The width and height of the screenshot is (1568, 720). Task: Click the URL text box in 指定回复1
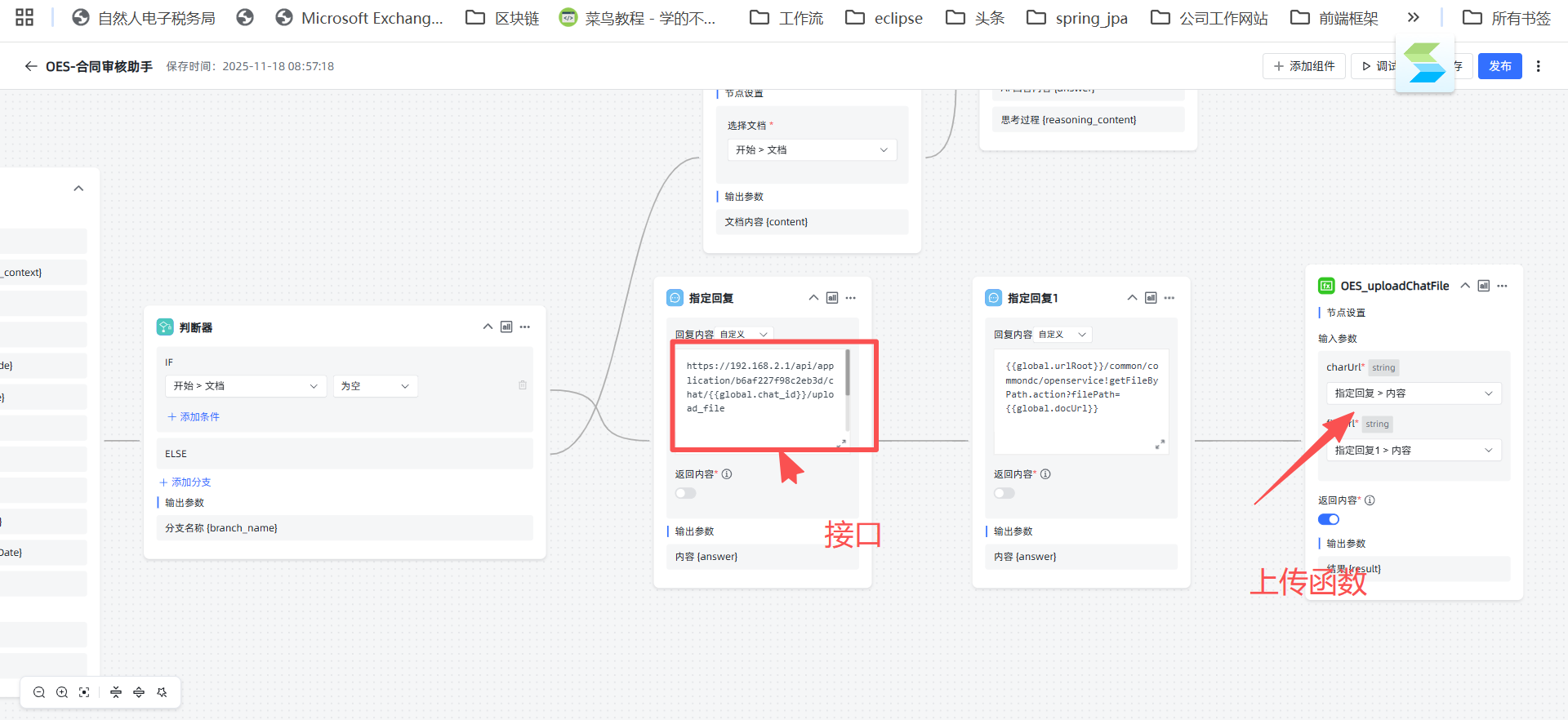point(1081,402)
